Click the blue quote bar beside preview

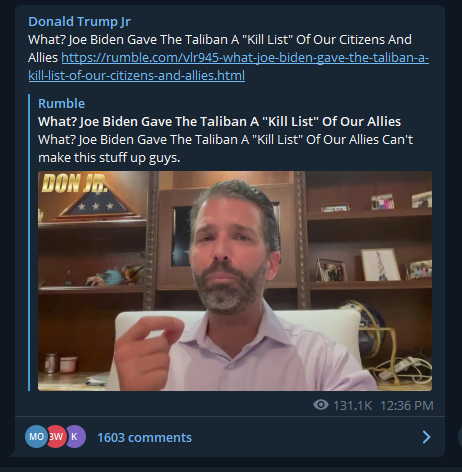coord(29,242)
